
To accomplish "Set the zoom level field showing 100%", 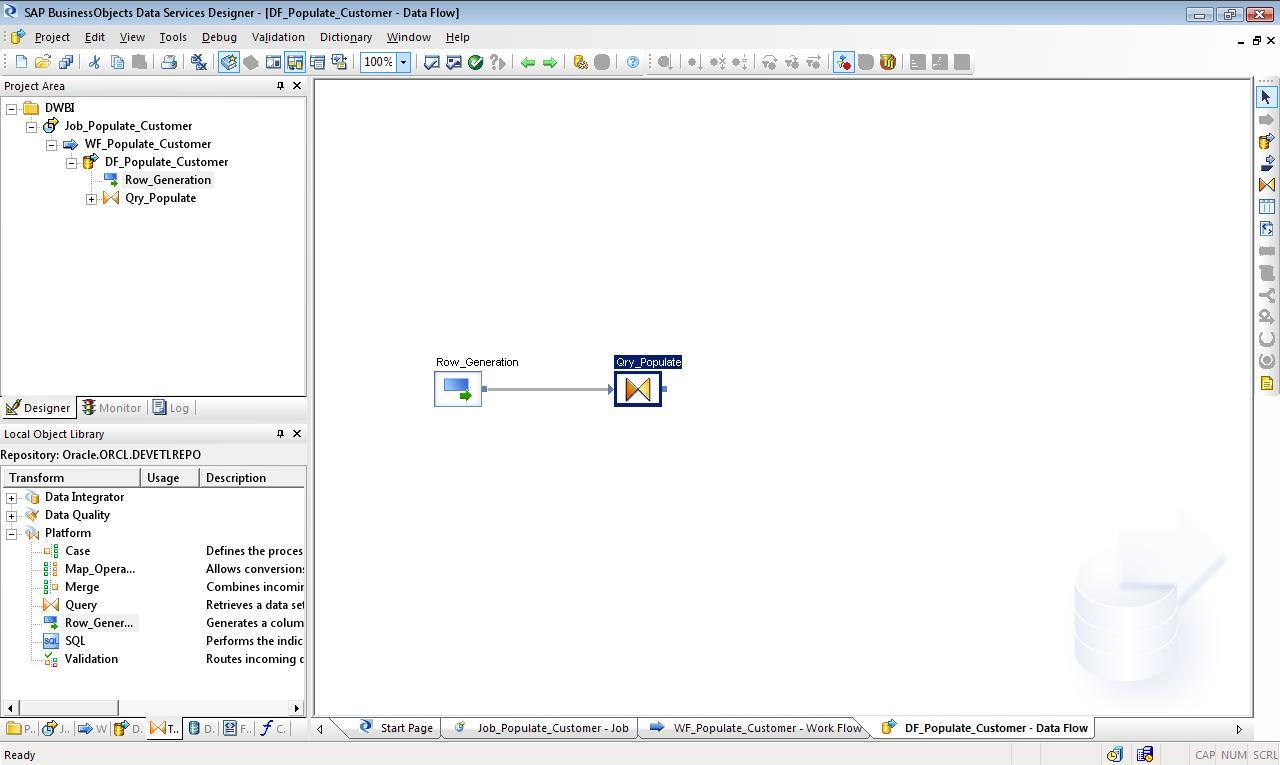I will [378, 62].
